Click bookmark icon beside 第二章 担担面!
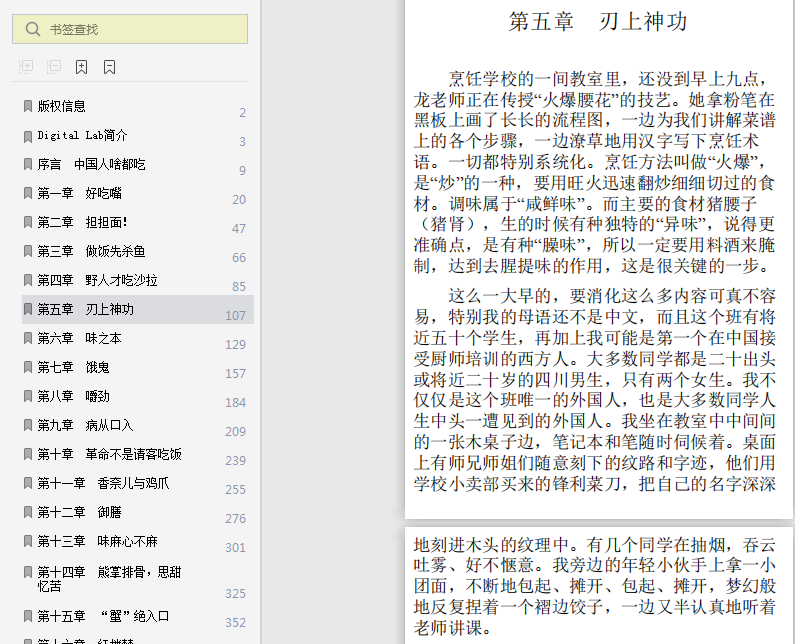This screenshot has width=795, height=644. point(28,222)
